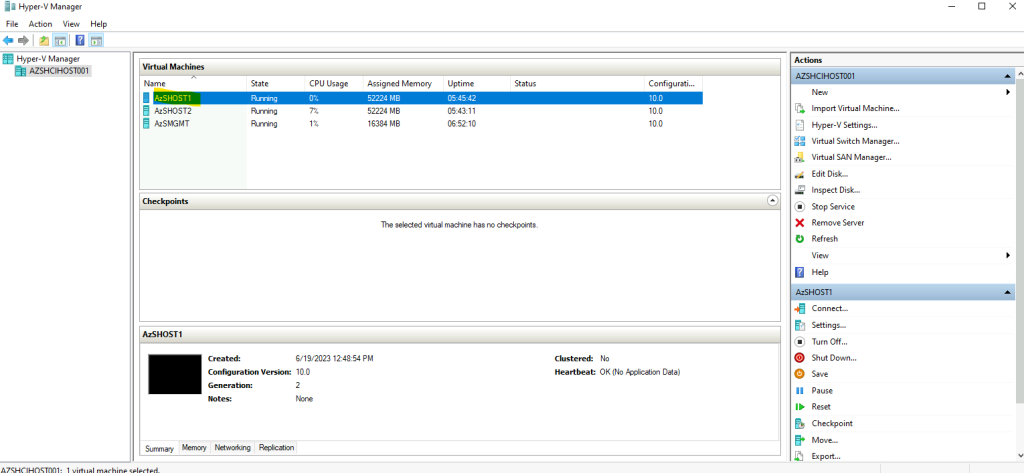Click the Configuration column header
Viewport: 1024px width, 473px height.
[x=674, y=84]
